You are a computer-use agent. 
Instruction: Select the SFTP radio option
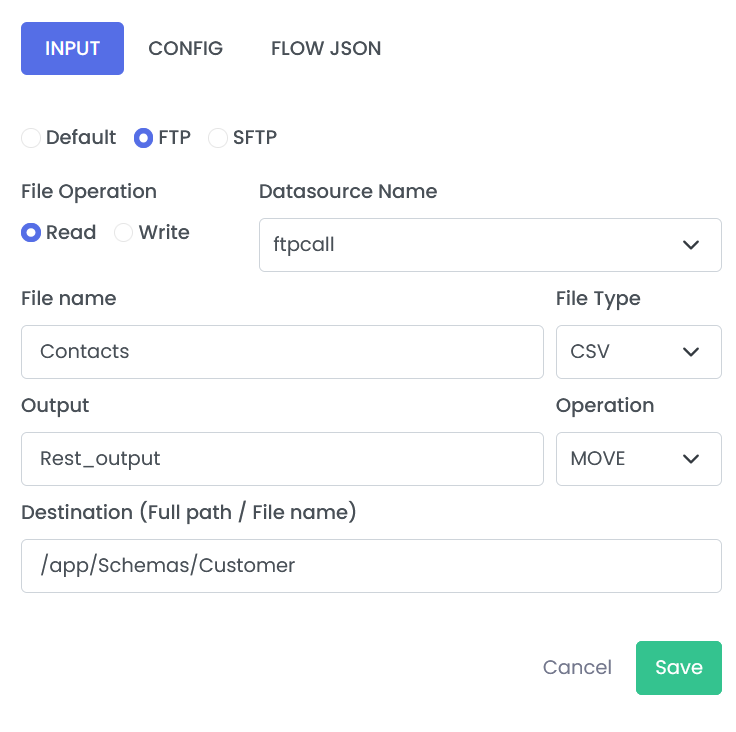pyautogui.click(x=218, y=138)
